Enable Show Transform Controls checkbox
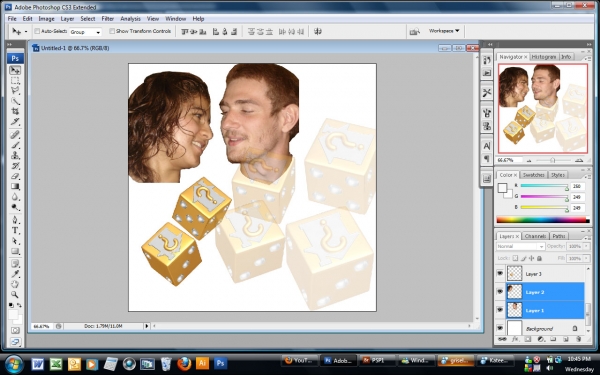The image size is (600, 375). (x=112, y=31)
